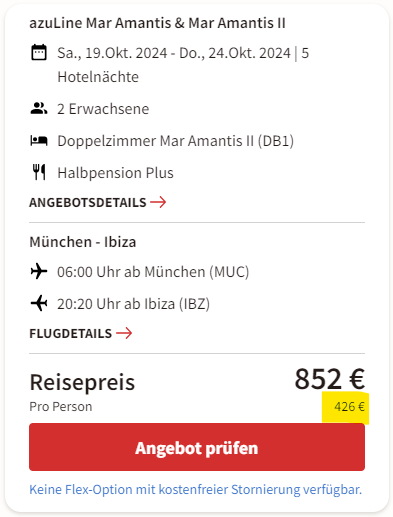
Task: Click the calendar icon beside travel dates
Action: pyautogui.click(x=39, y=52)
